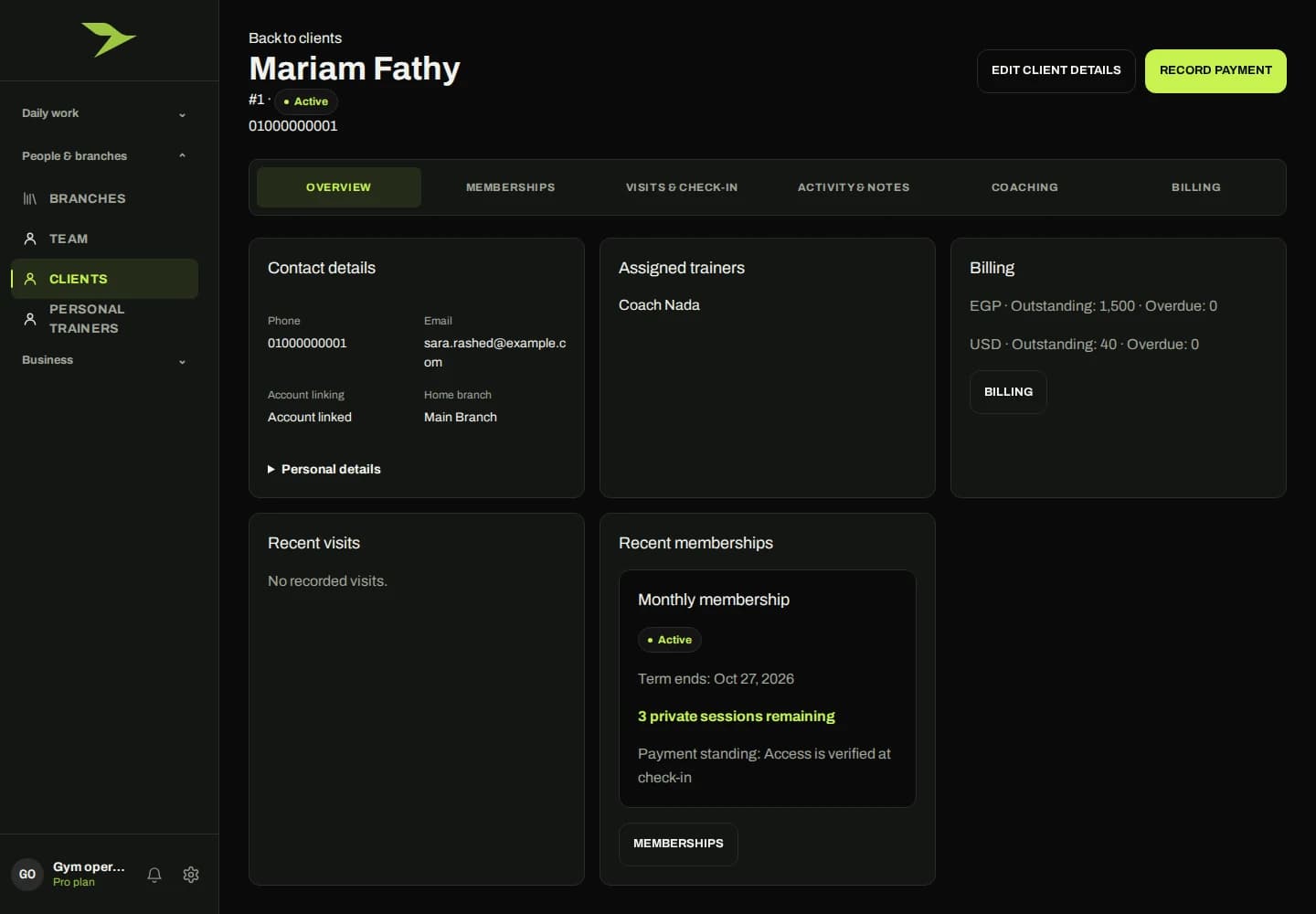The image size is (1316, 914).
Task: Click the green arrow app logo
Action: 109,39
